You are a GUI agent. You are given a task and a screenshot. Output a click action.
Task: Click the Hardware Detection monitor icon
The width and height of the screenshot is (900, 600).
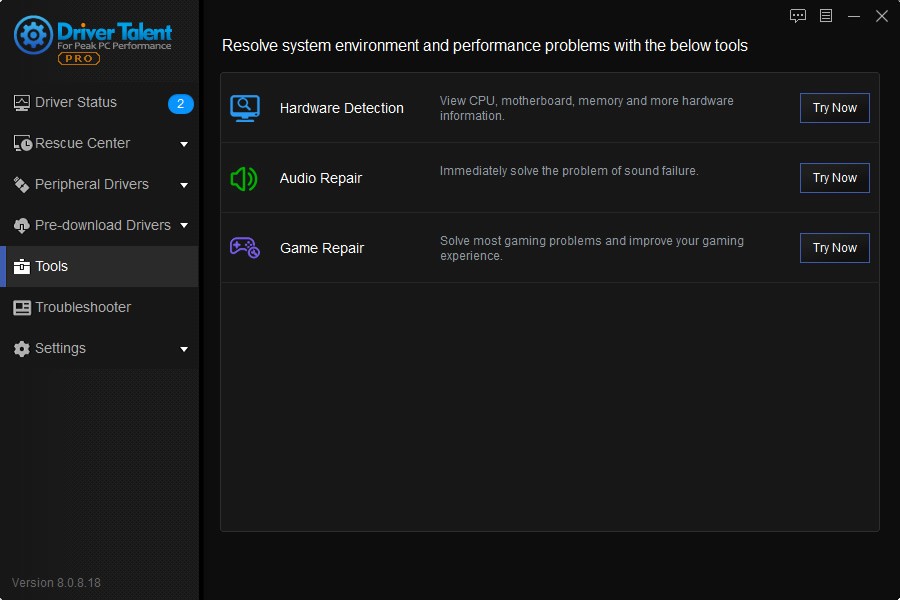click(x=245, y=108)
